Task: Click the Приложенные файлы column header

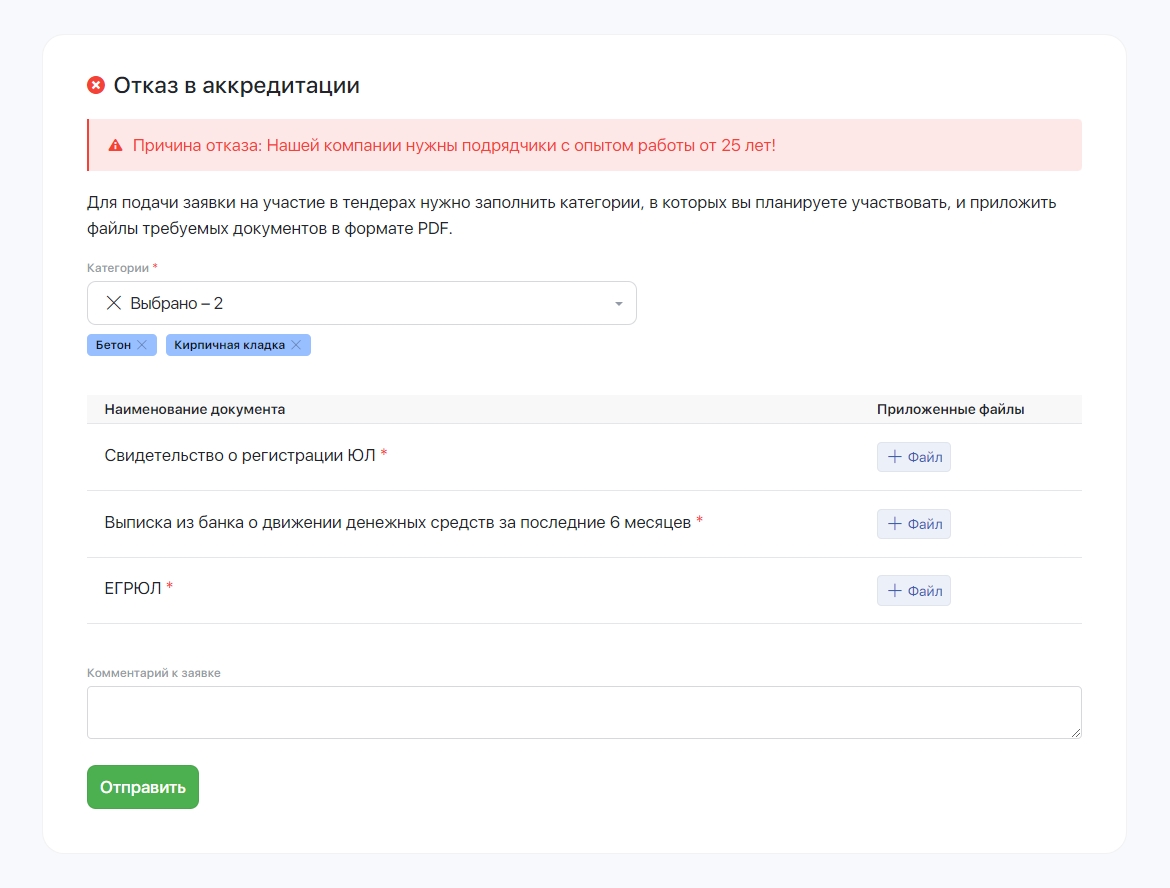Action: coord(950,409)
